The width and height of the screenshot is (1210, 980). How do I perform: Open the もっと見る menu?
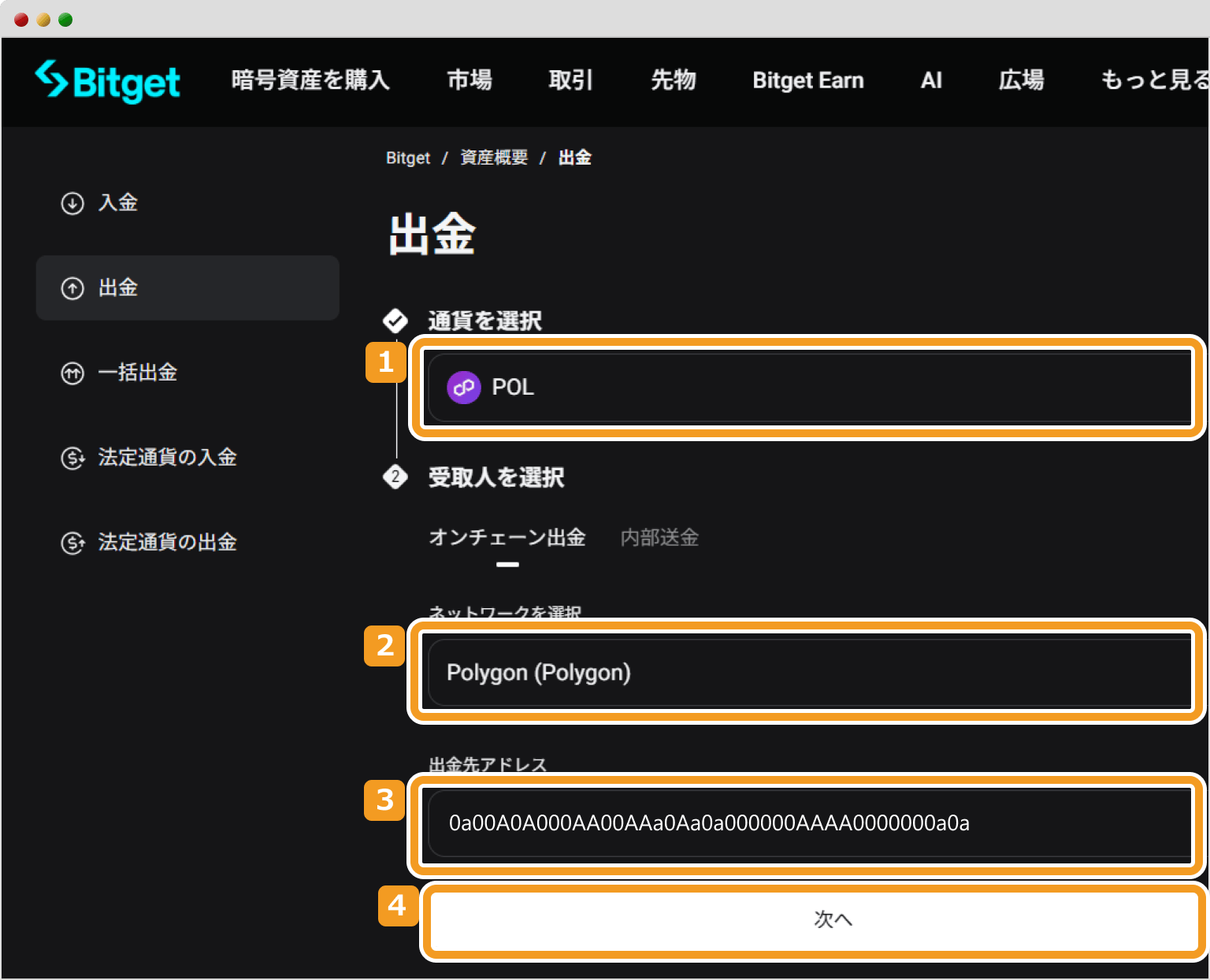point(1154,80)
